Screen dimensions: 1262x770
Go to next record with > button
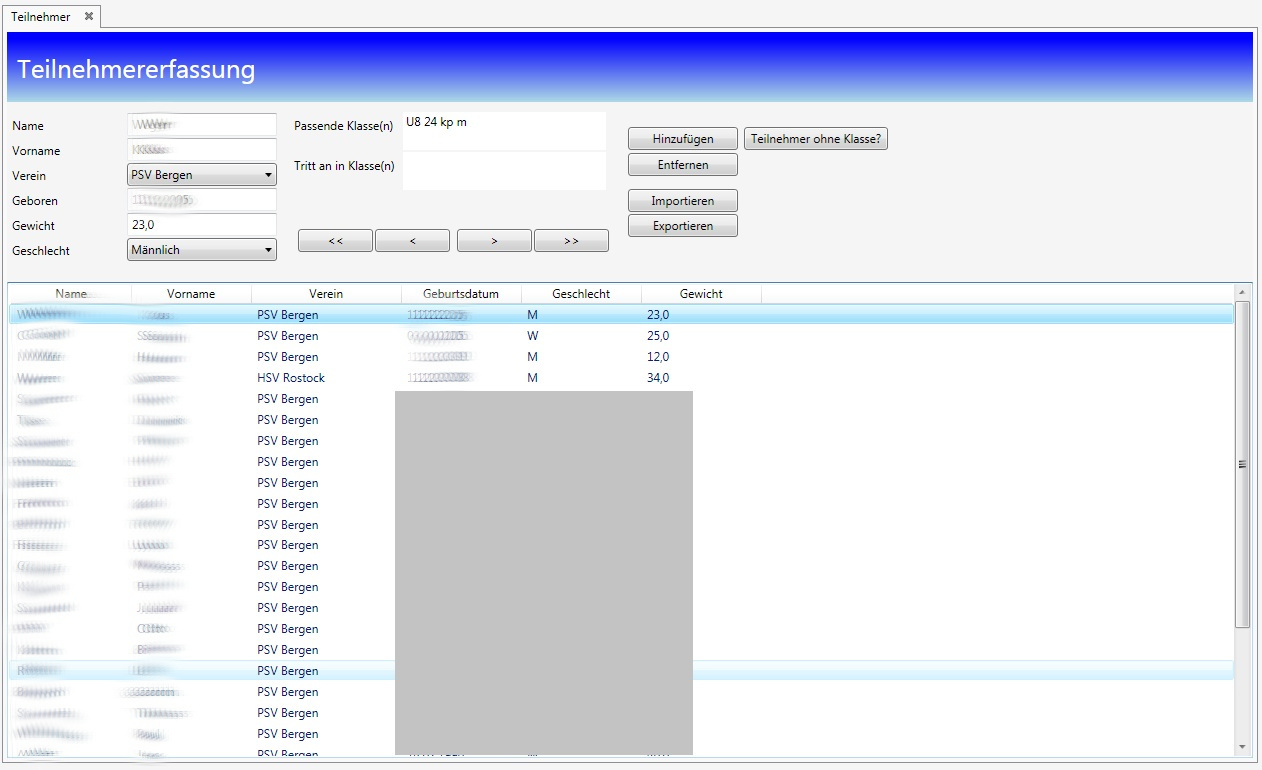(494, 241)
